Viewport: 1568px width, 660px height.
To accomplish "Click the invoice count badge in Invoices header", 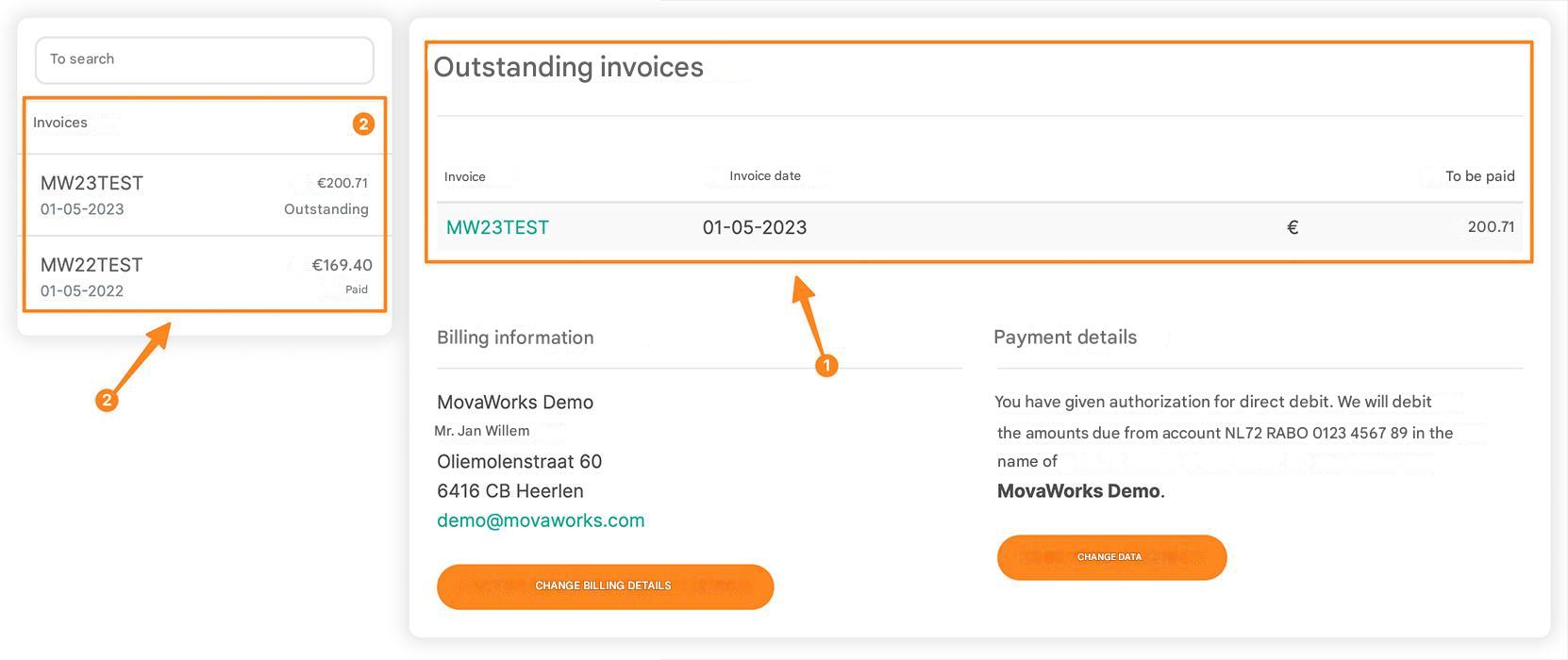I will 363,124.
